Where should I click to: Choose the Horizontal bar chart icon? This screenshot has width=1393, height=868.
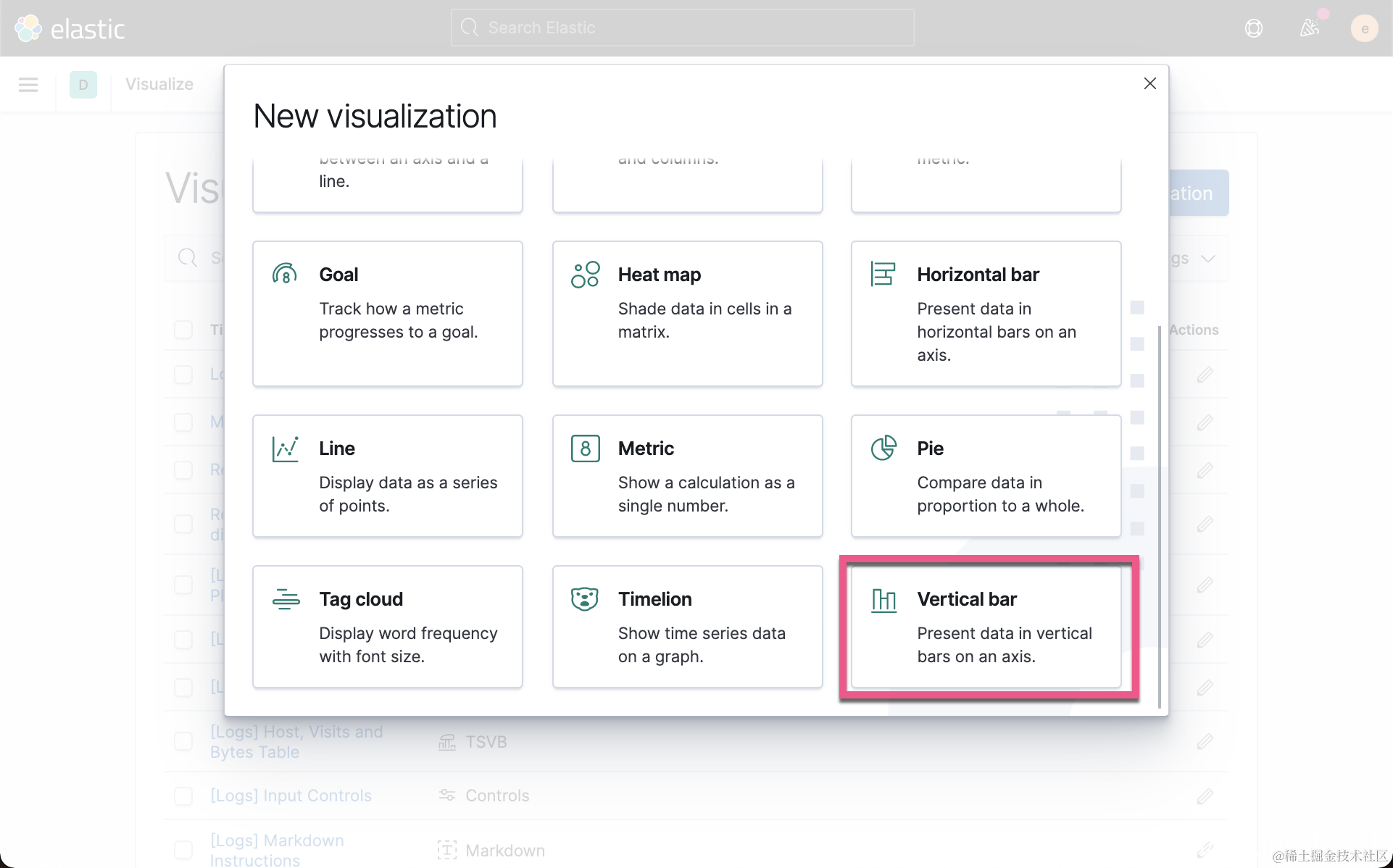[883, 274]
